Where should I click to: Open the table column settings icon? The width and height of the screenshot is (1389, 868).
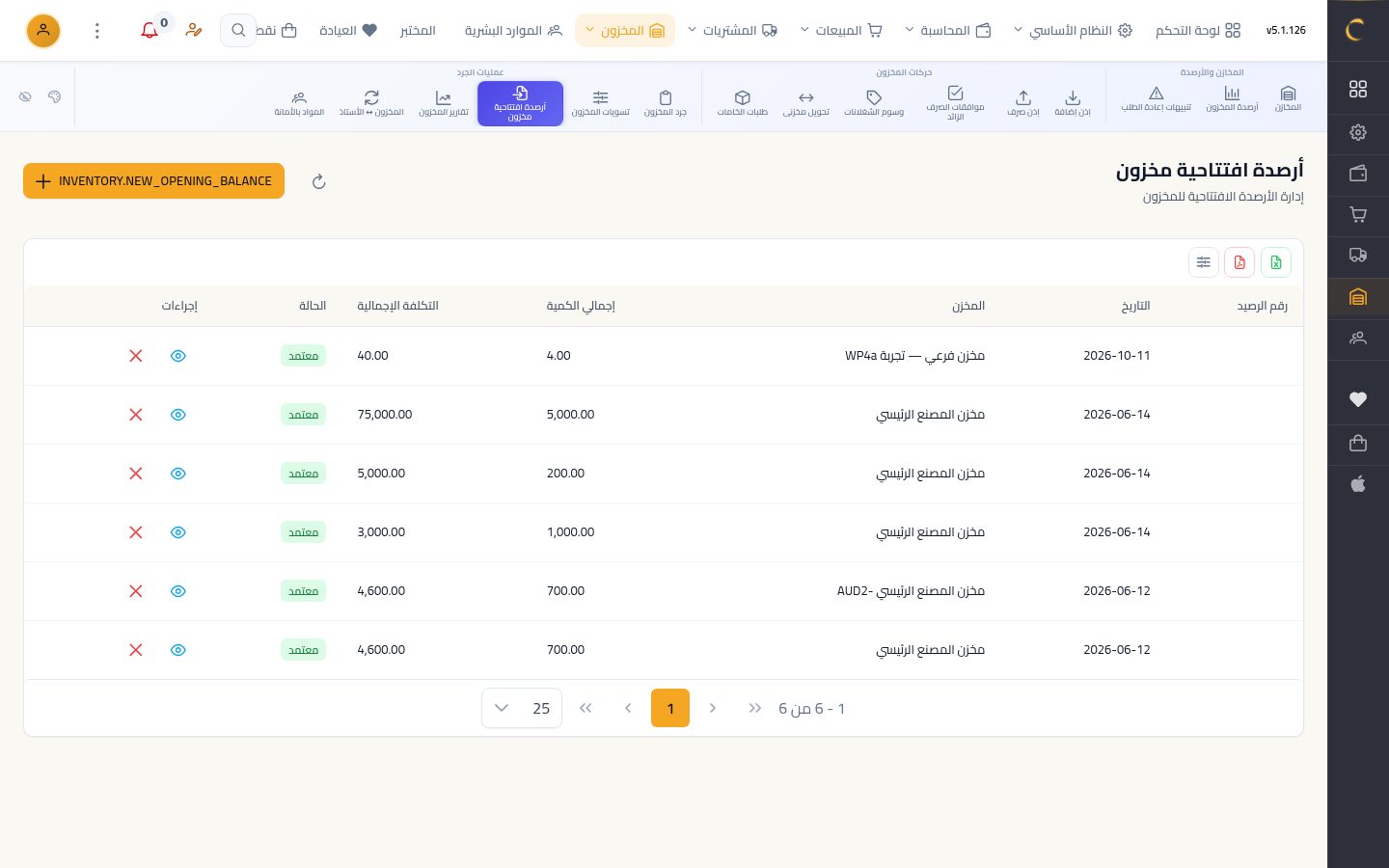pos(1204,262)
